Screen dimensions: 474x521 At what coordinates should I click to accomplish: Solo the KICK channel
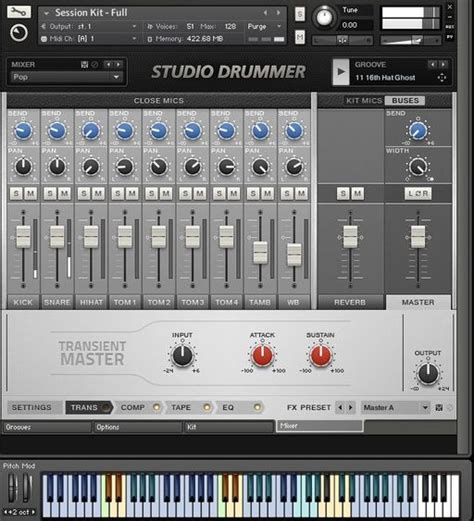(x=16, y=193)
